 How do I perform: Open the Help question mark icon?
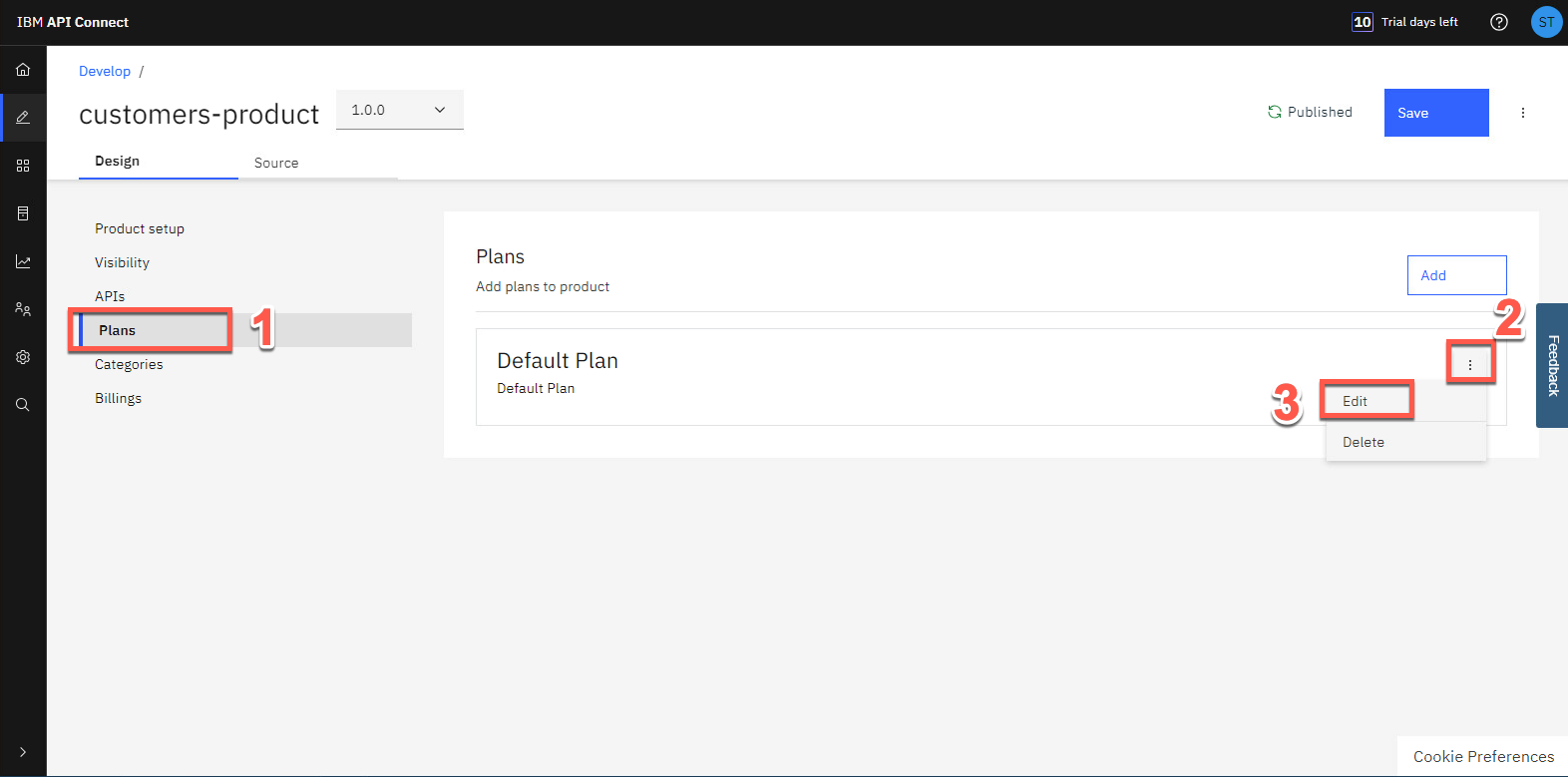(x=1498, y=22)
